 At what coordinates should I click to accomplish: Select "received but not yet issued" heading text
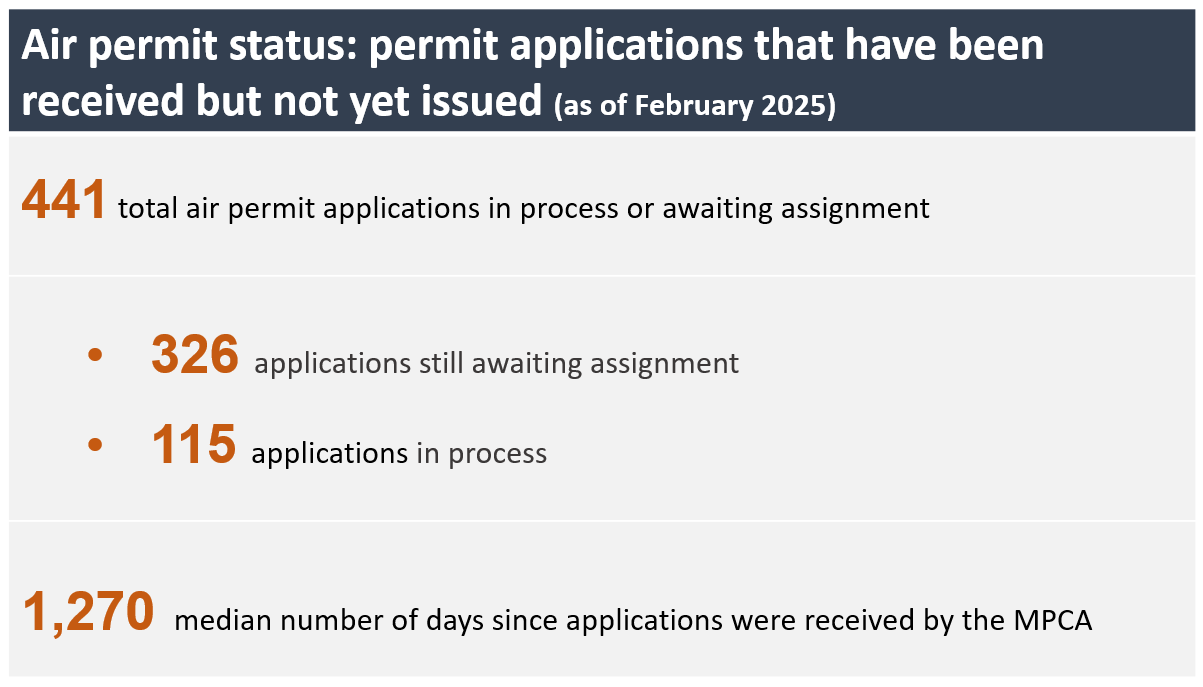[281, 102]
